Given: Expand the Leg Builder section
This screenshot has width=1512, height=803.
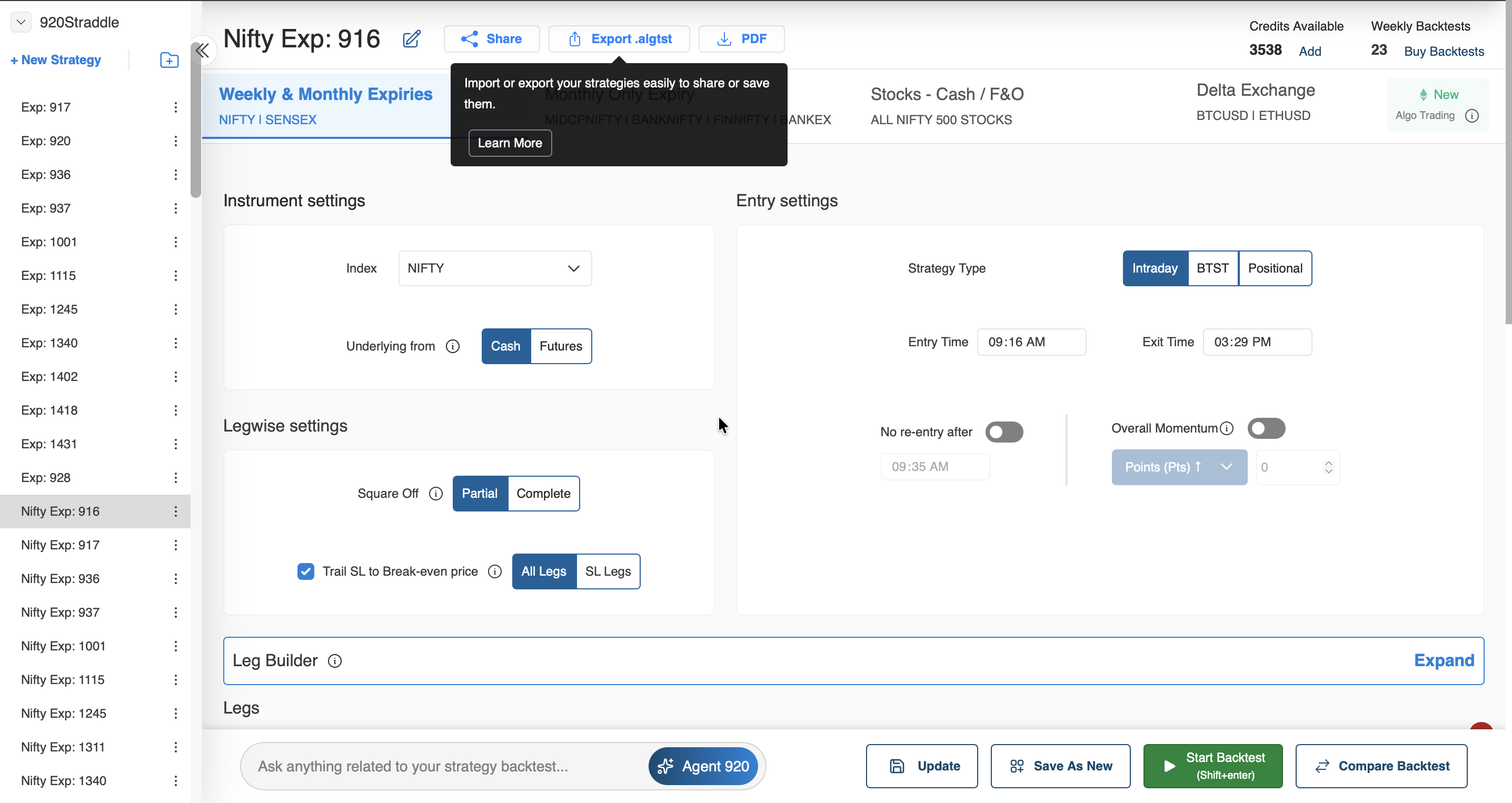Looking at the screenshot, I should click(1444, 660).
